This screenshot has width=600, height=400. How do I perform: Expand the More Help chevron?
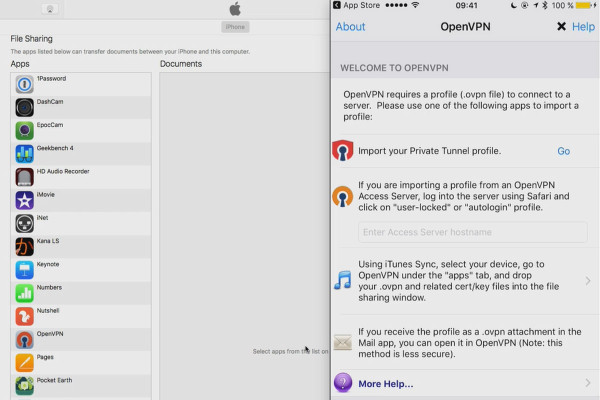[x=588, y=383]
